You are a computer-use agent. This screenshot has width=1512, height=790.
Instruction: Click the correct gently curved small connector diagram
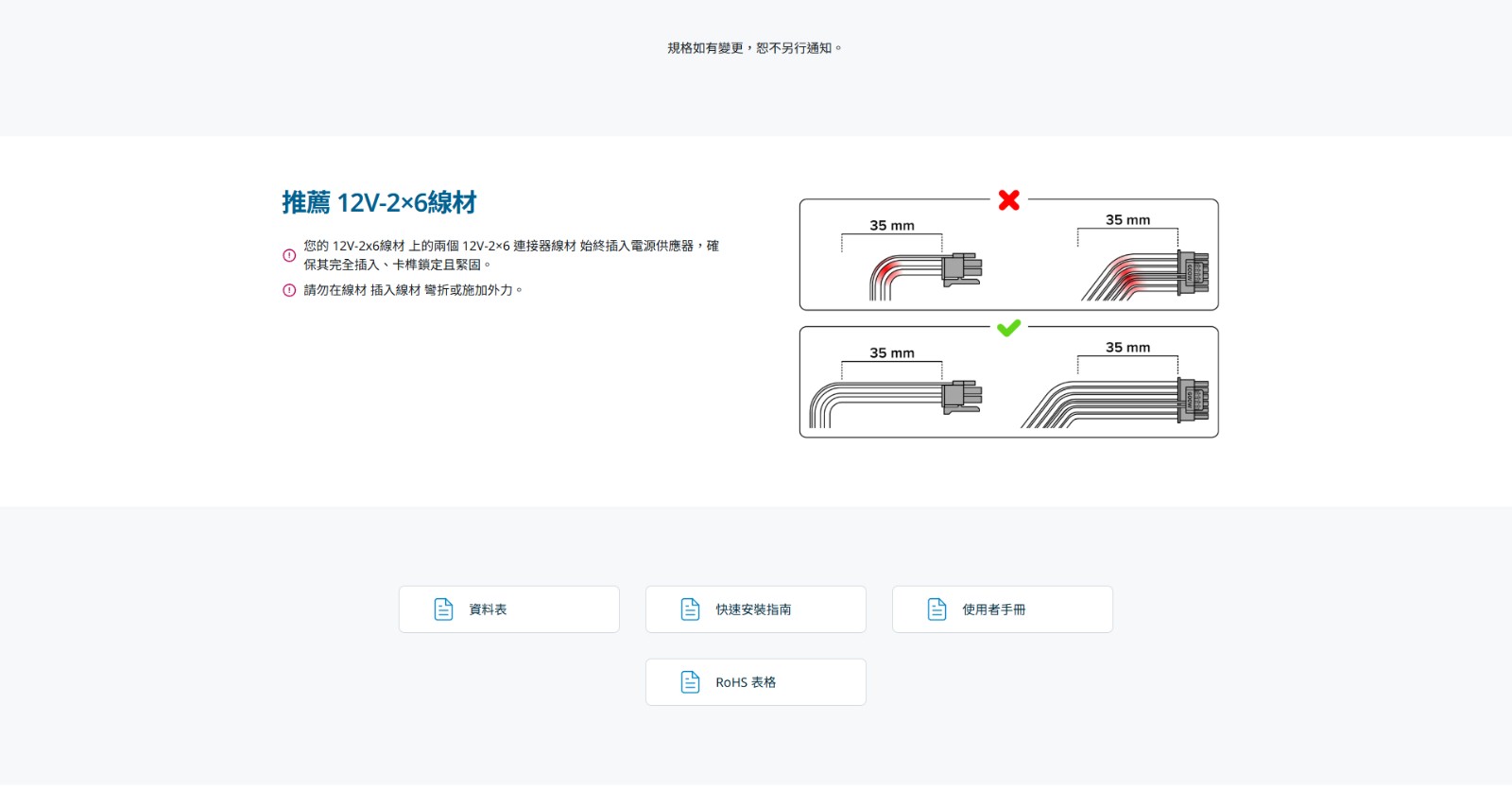coord(896,388)
